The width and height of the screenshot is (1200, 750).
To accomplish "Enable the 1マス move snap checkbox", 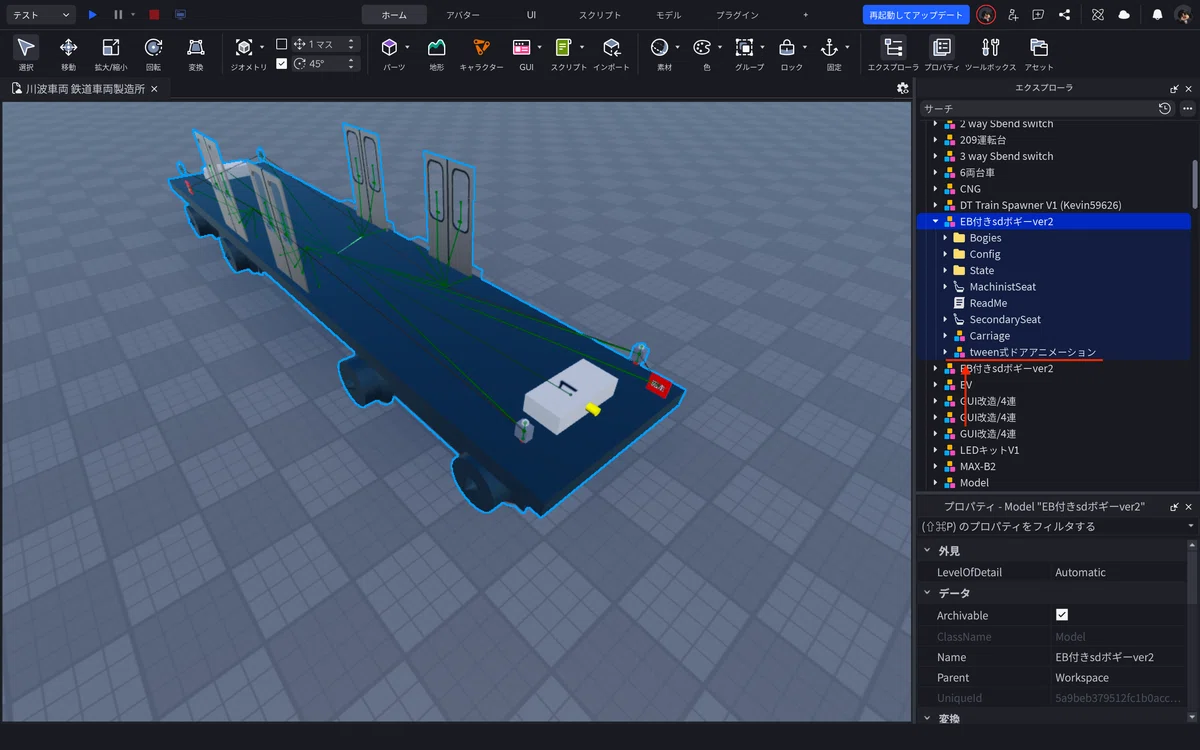I will (x=281, y=44).
